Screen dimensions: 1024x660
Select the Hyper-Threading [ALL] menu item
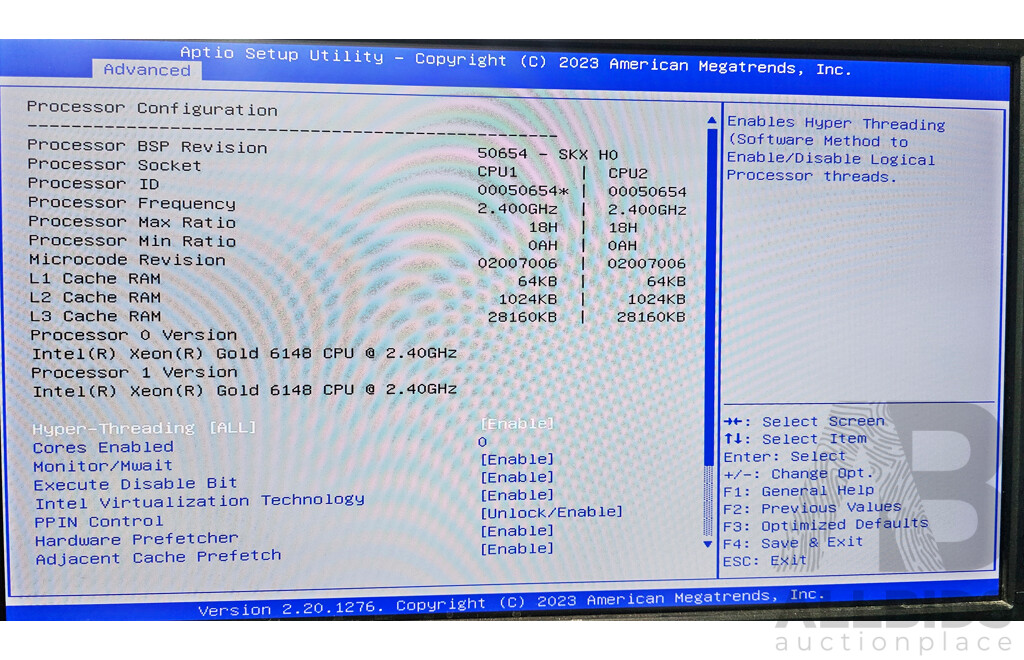(x=144, y=428)
